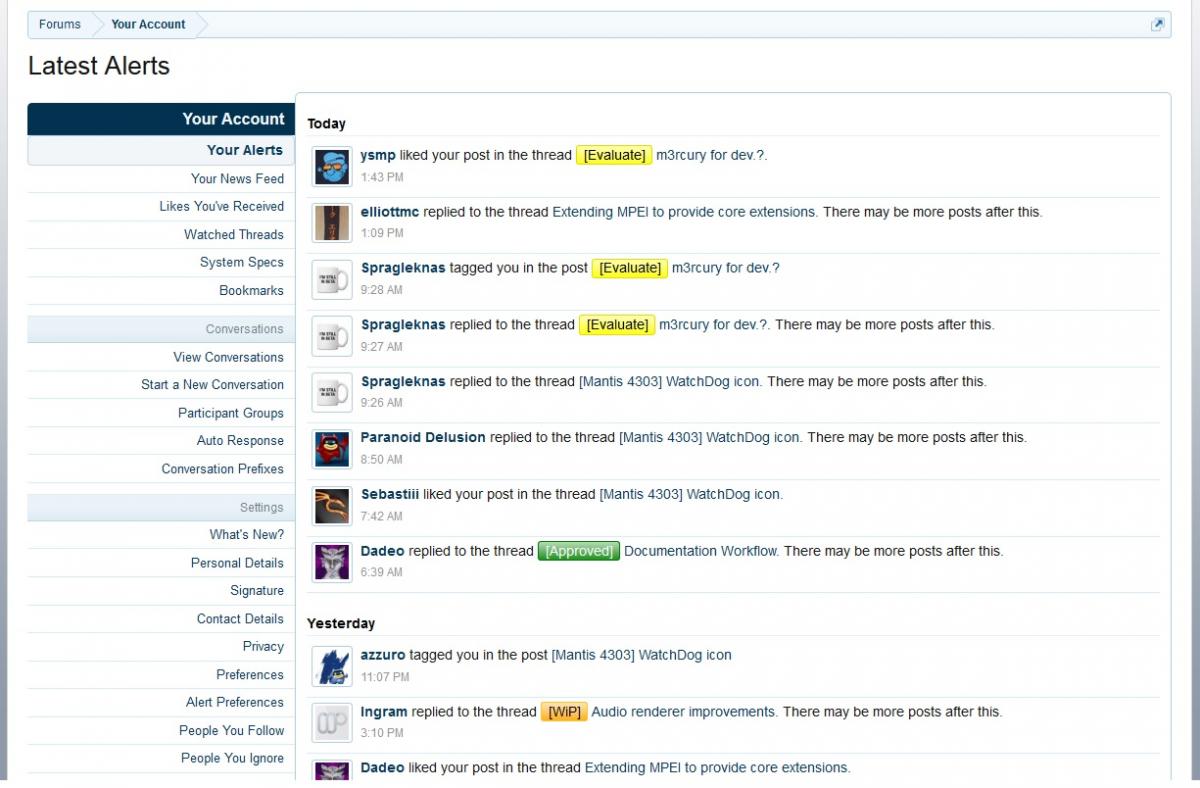
Task: Click the 11:07 PM timestamp
Action: coord(385,677)
